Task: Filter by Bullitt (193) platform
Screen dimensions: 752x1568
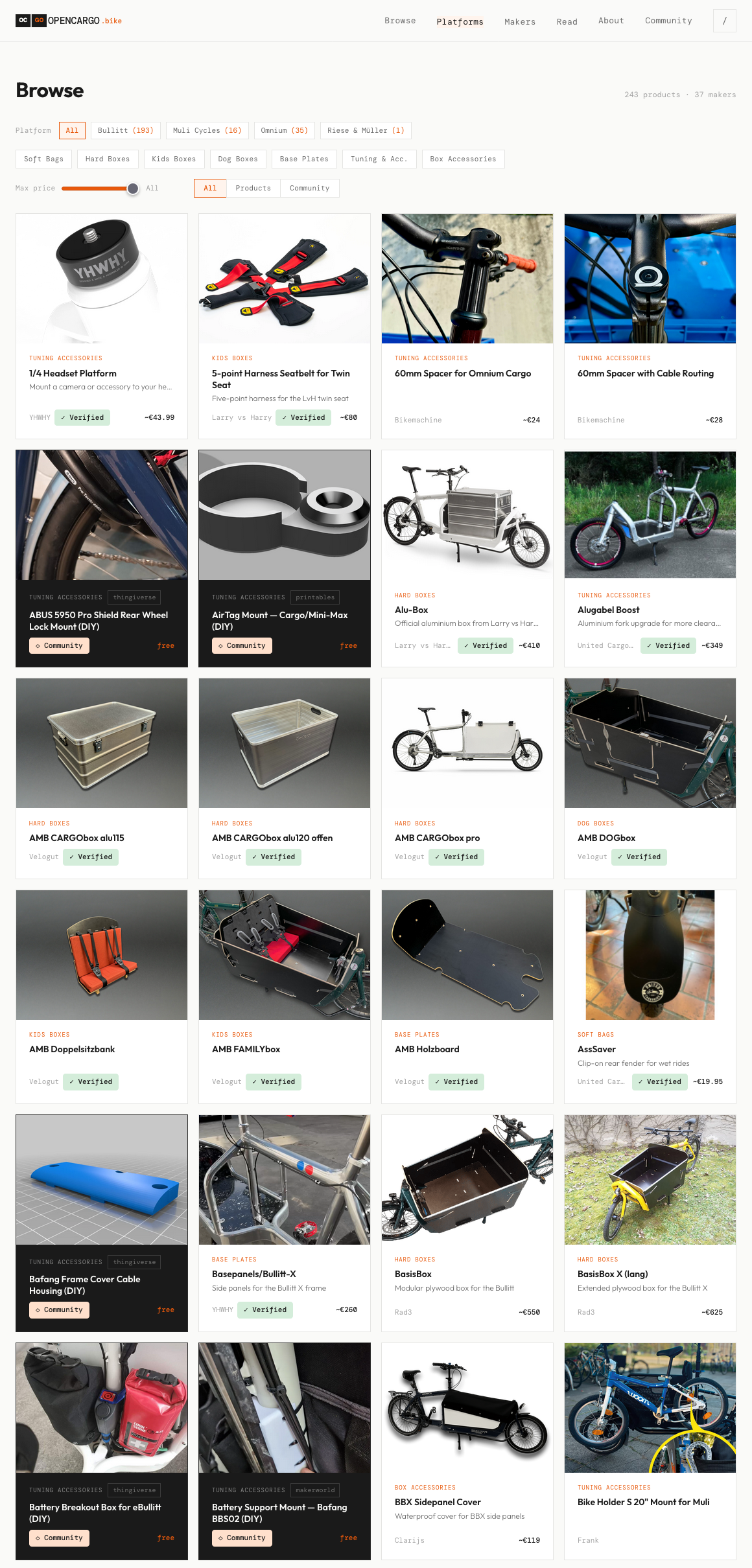Action: 126,130
